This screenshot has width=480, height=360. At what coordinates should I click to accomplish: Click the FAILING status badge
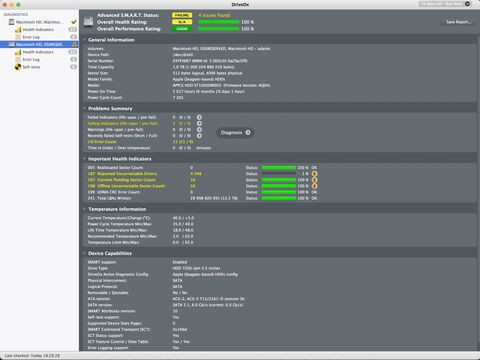pos(182,15)
